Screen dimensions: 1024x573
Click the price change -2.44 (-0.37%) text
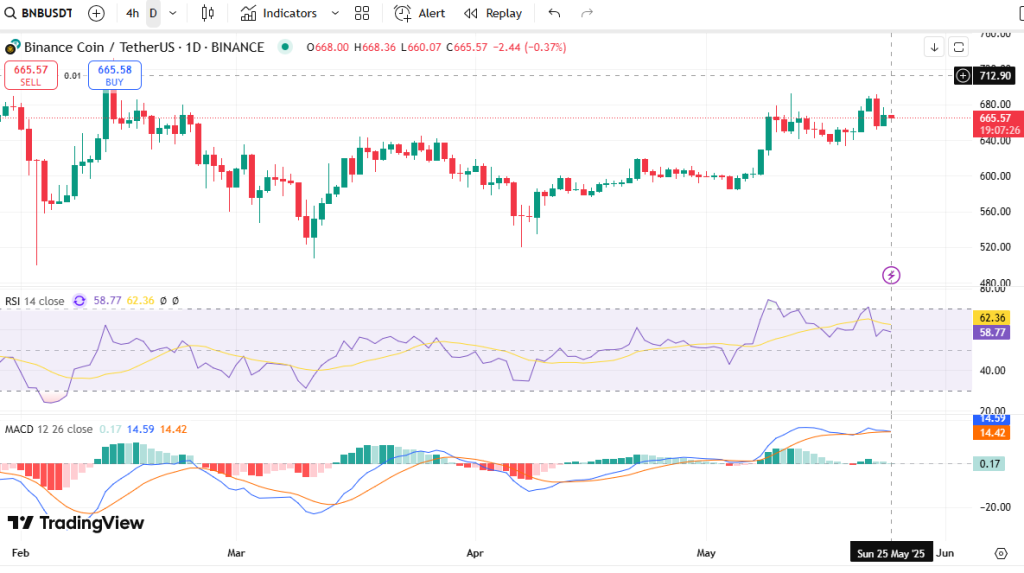(530, 47)
